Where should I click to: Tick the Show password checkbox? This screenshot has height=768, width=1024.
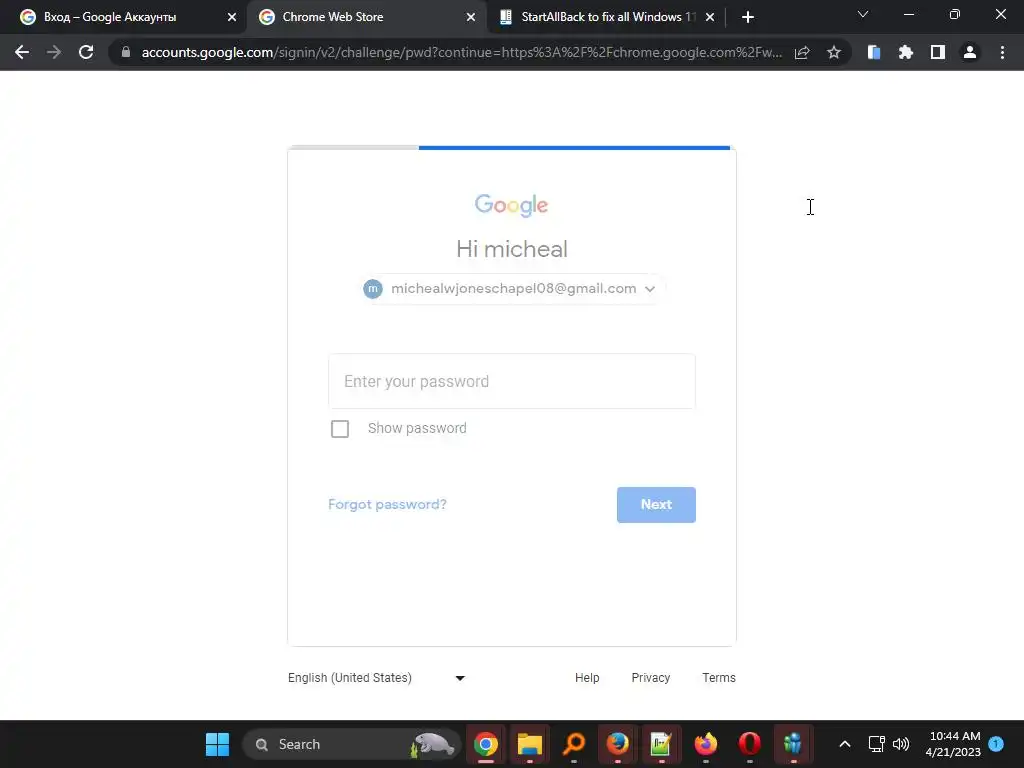coord(340,429)
